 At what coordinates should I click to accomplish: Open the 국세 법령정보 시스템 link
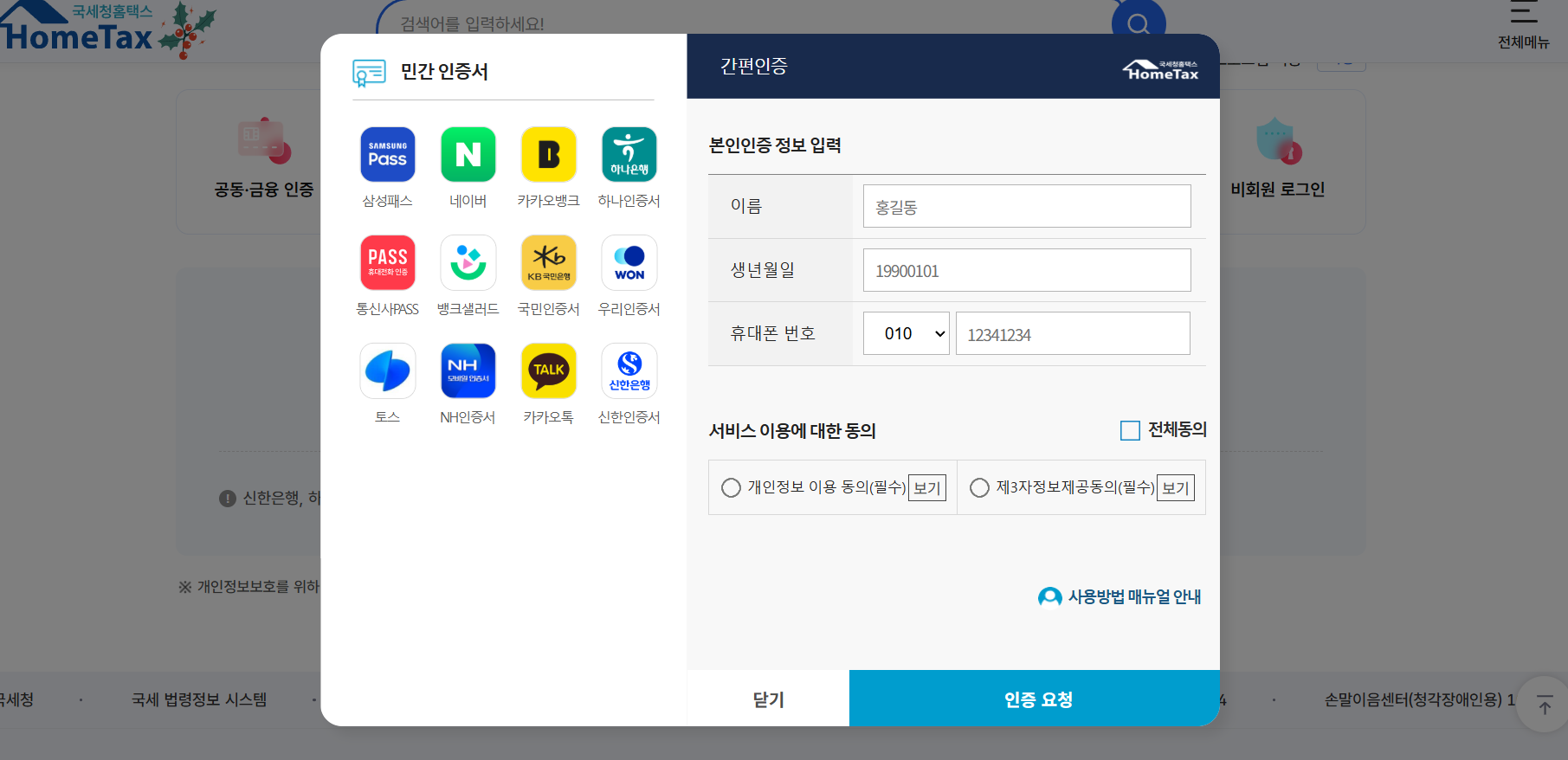coord(199,699)
